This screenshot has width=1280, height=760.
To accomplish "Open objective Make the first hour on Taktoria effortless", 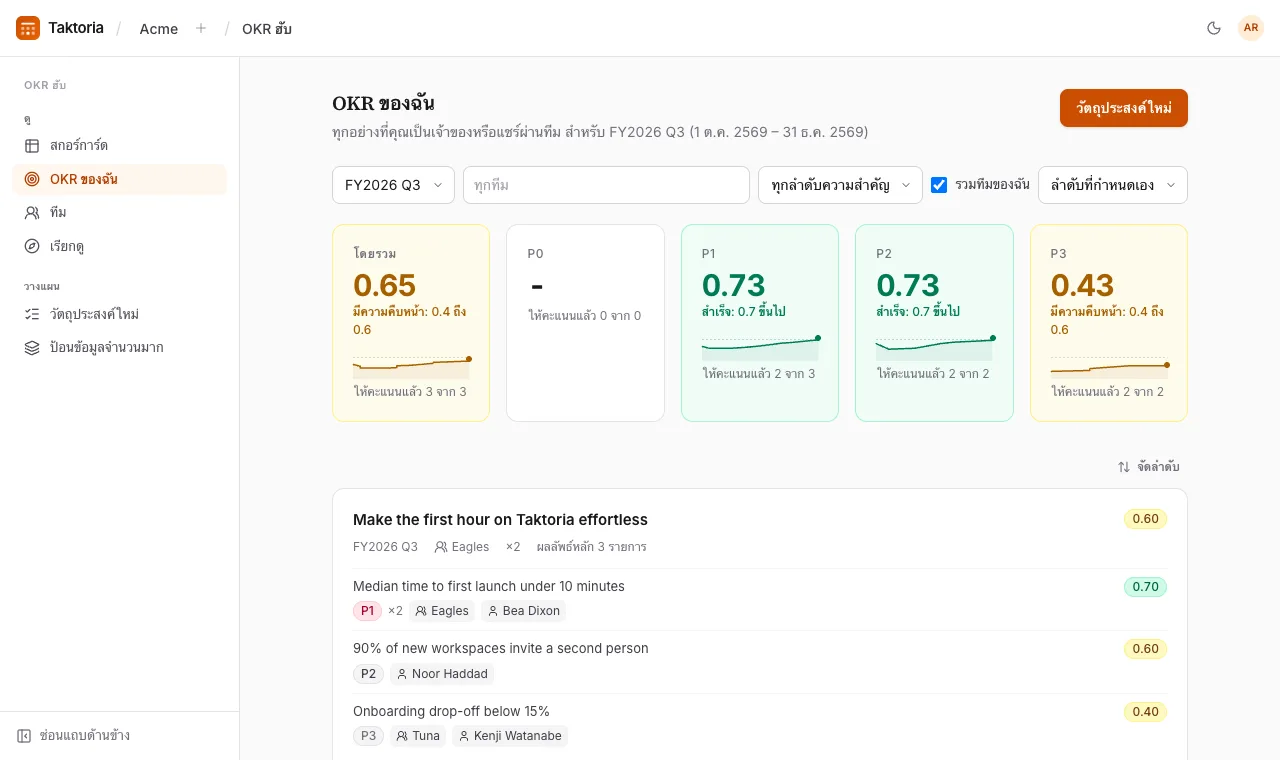I will tap(500, 520).
